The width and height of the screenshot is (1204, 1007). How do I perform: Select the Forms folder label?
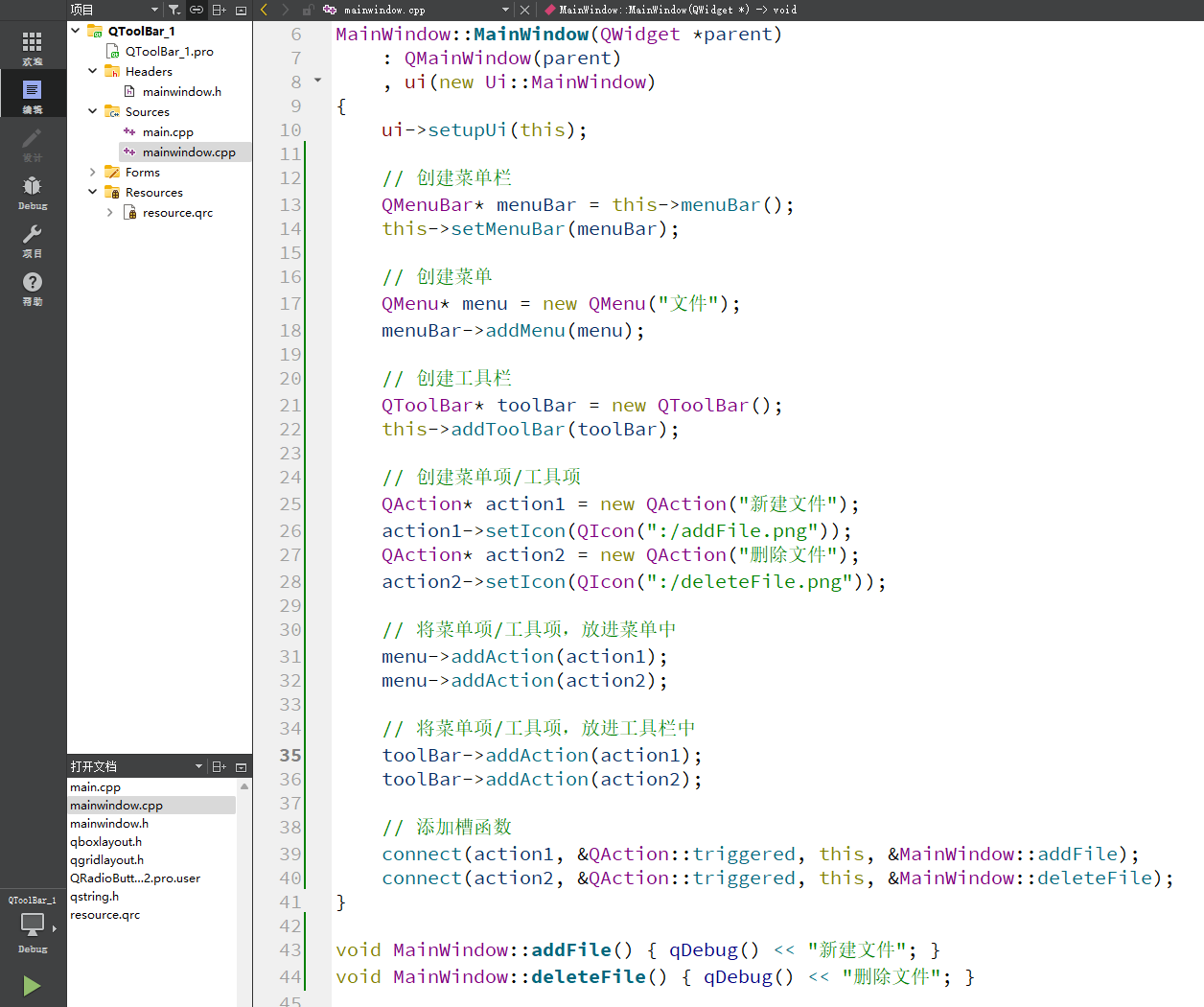pos(143,172)
